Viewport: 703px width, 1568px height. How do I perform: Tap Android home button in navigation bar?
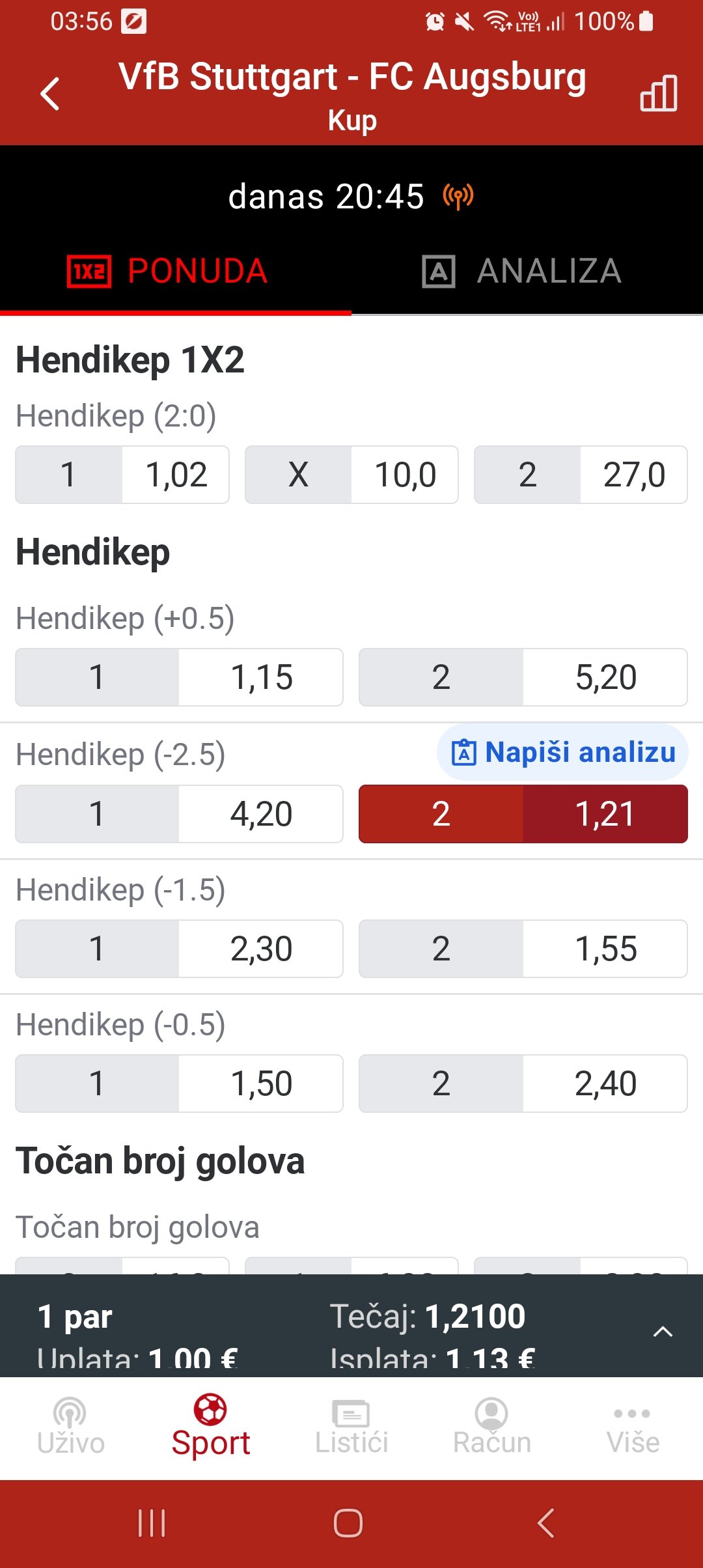pos(348,1523)
